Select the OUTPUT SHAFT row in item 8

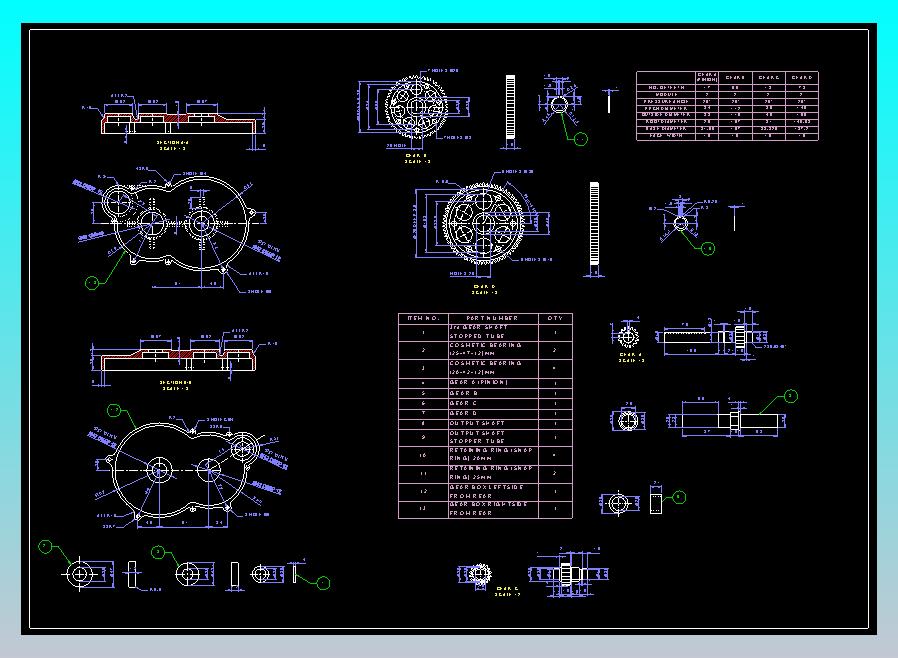click(x=485, y=423)
